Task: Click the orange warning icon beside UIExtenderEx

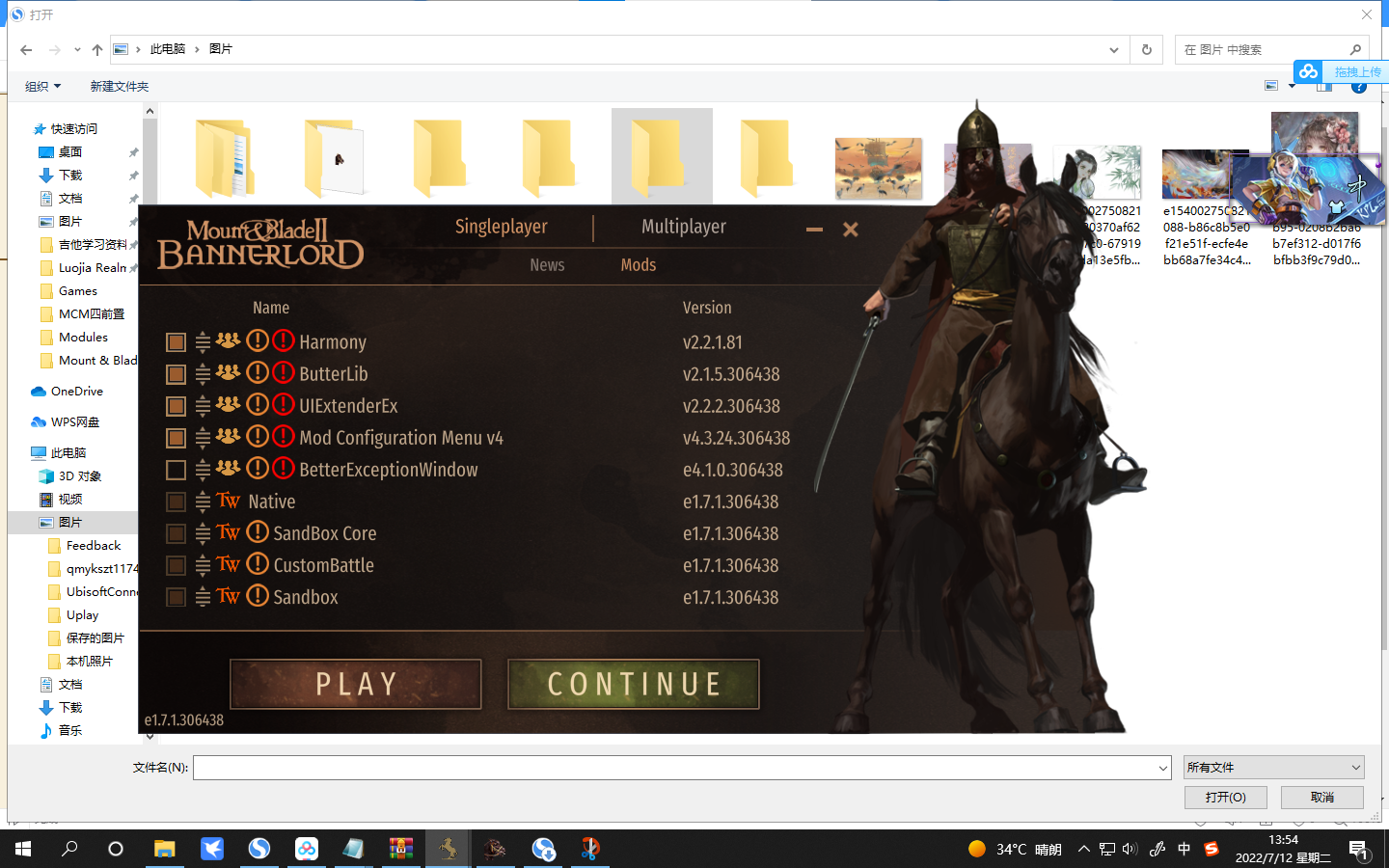Action: tap(258, 404)
